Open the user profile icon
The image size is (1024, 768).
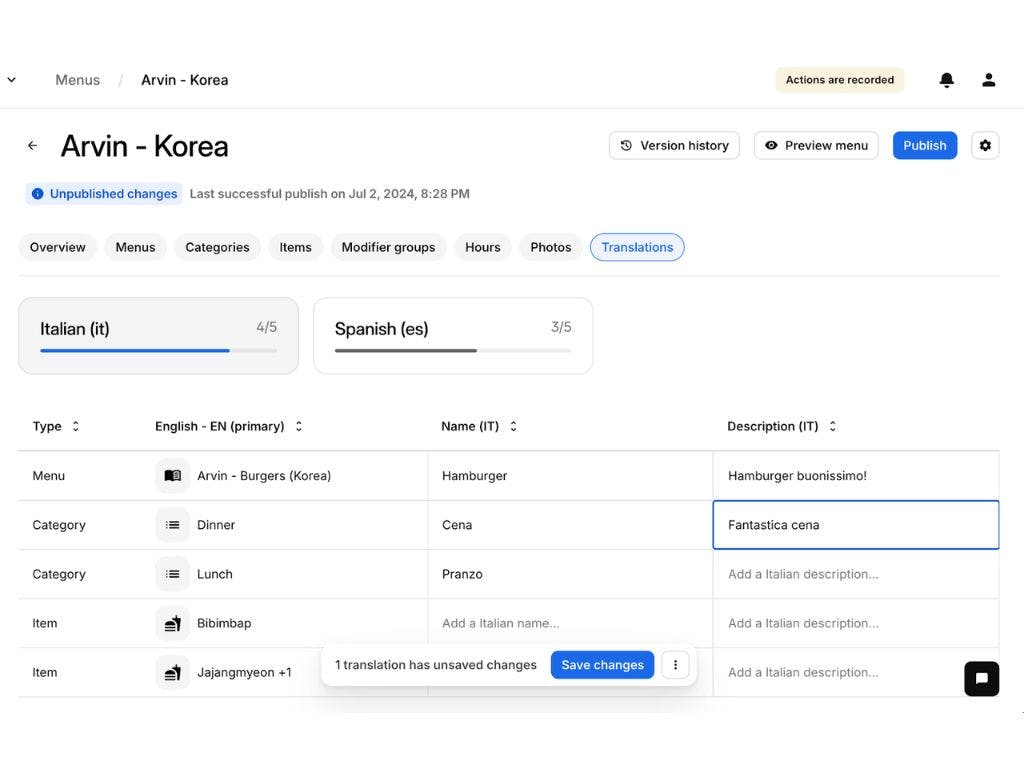click(x=988, y=80)
